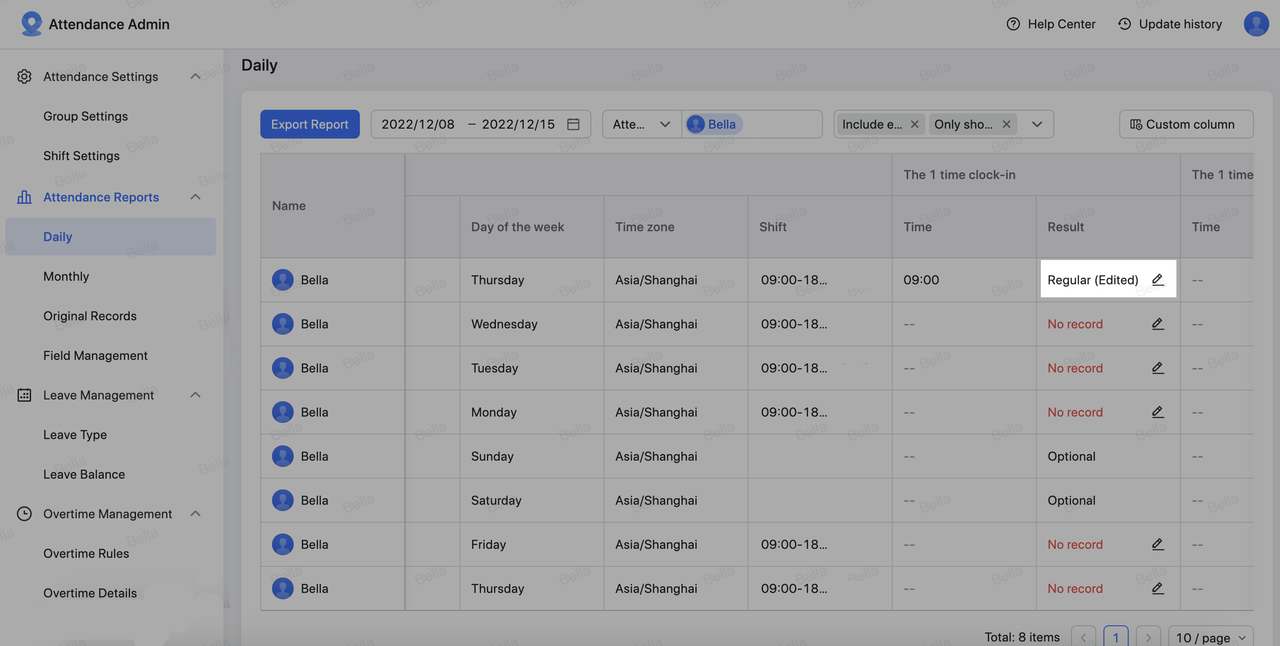Image resolution: width=1280 pixels, height=646 pixels.
Task: Click the Export Report button
Action: (x=310, y=124)
